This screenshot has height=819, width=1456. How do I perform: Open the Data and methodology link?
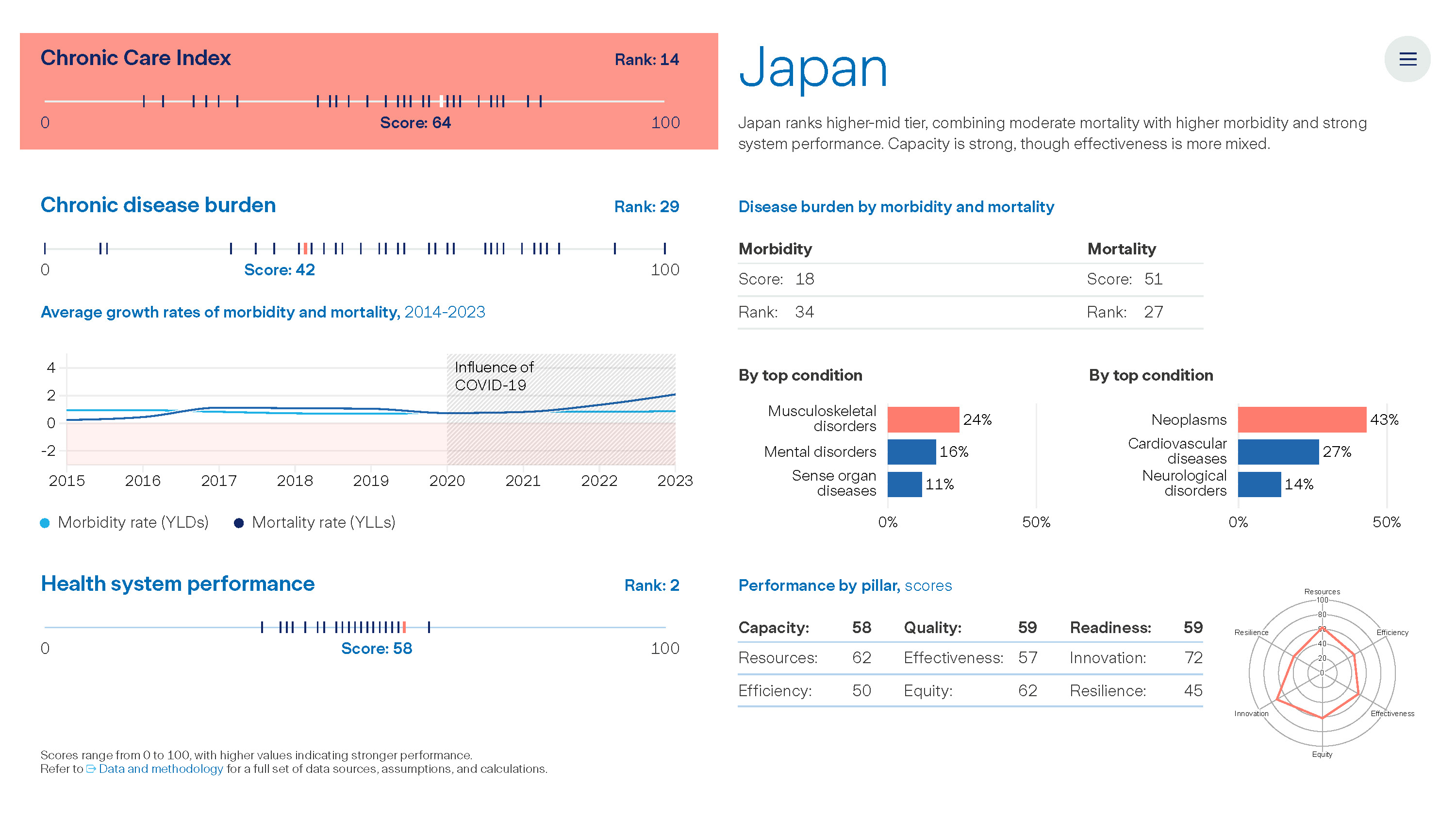tap(161, 769)
